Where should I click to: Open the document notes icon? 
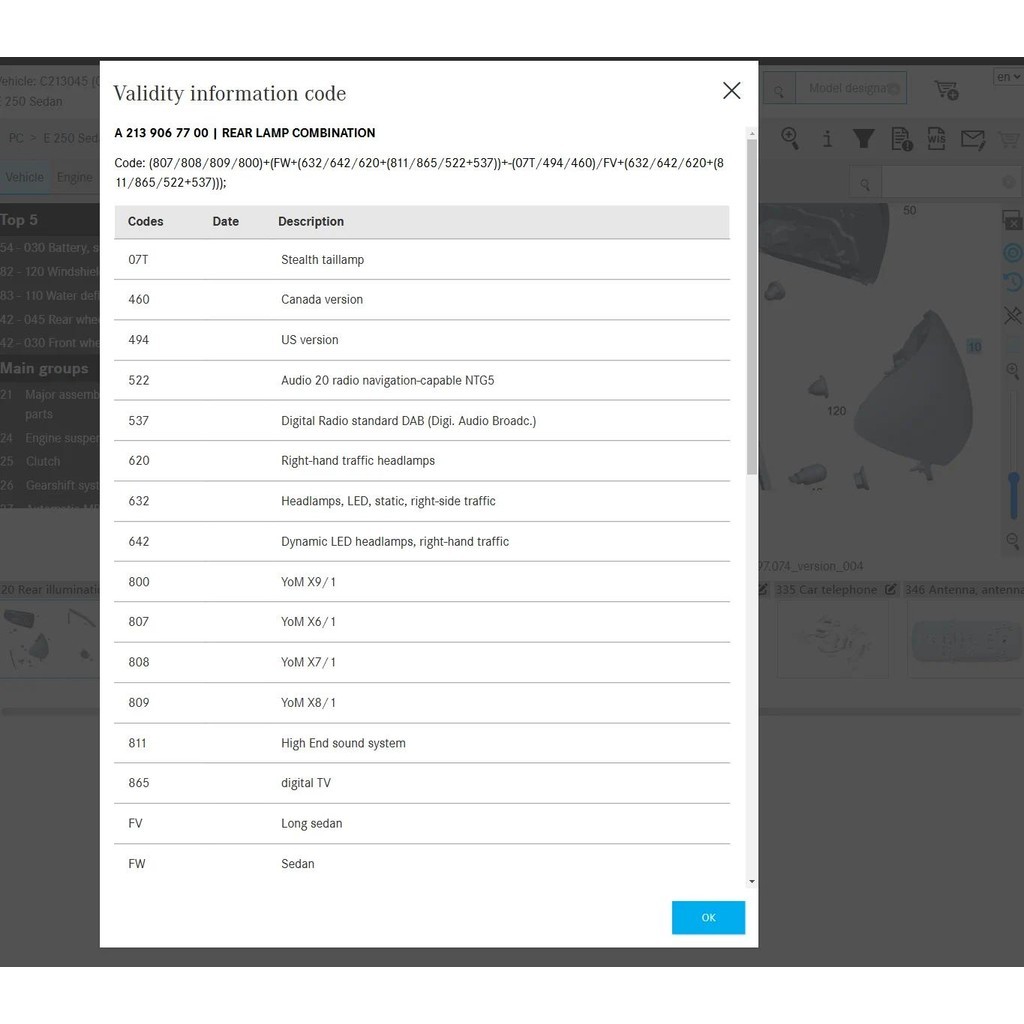click(901, 139)
